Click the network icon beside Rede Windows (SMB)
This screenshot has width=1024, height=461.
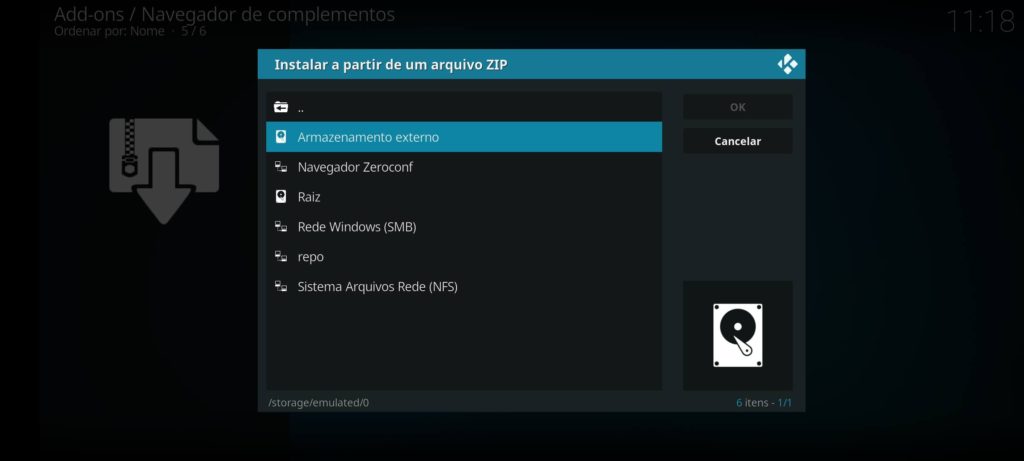pos(281,227)
